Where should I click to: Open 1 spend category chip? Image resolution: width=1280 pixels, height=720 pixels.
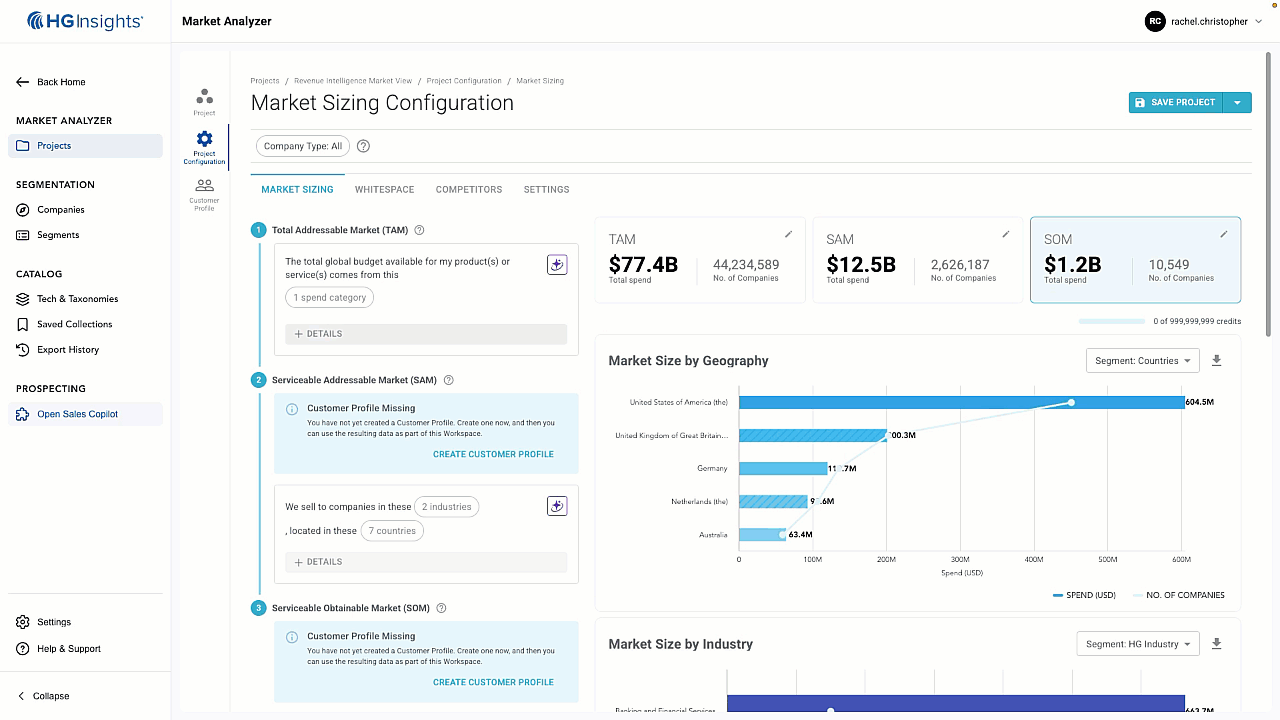330,298
